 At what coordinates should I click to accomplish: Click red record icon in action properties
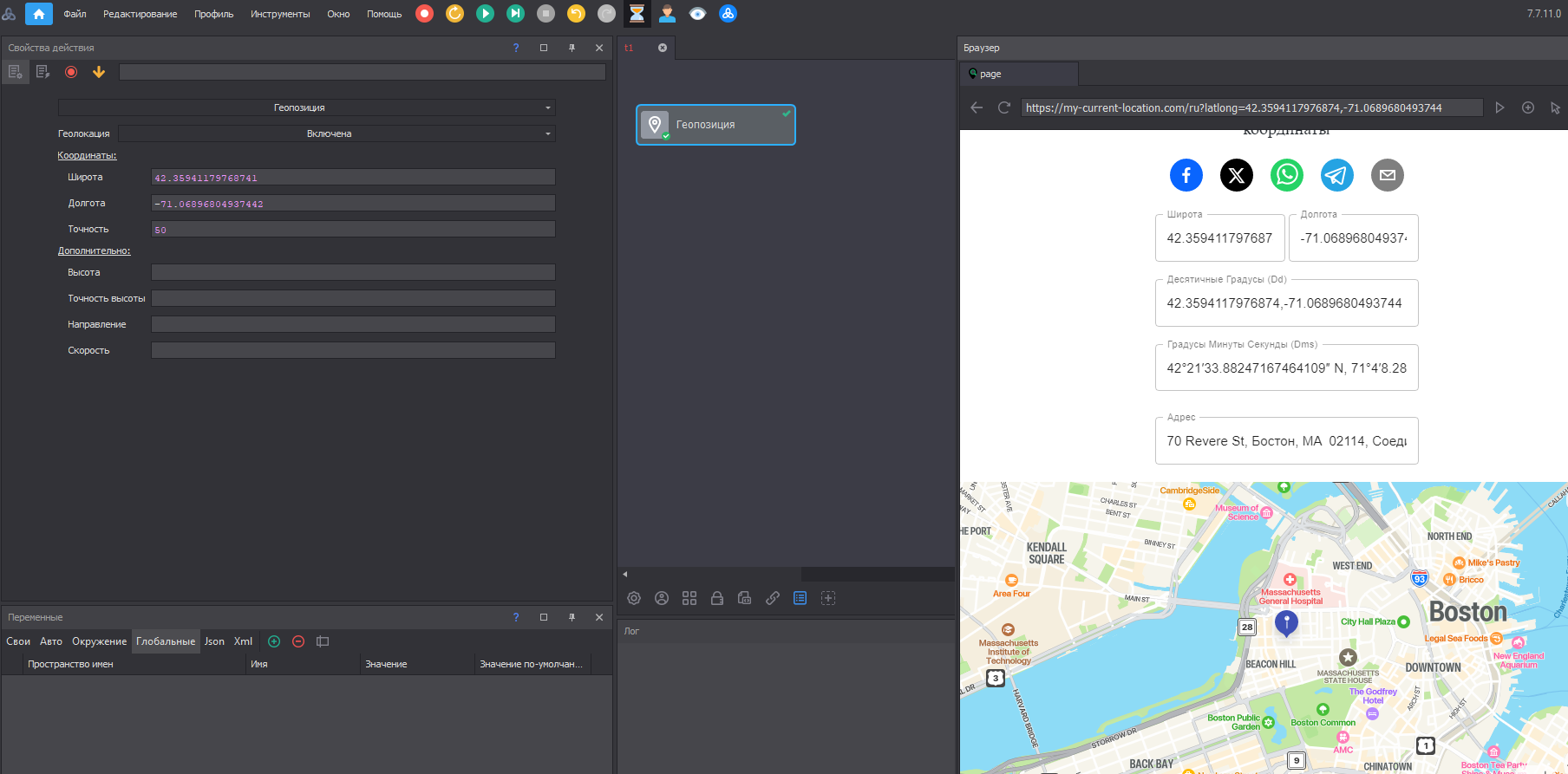click(71, 72)
